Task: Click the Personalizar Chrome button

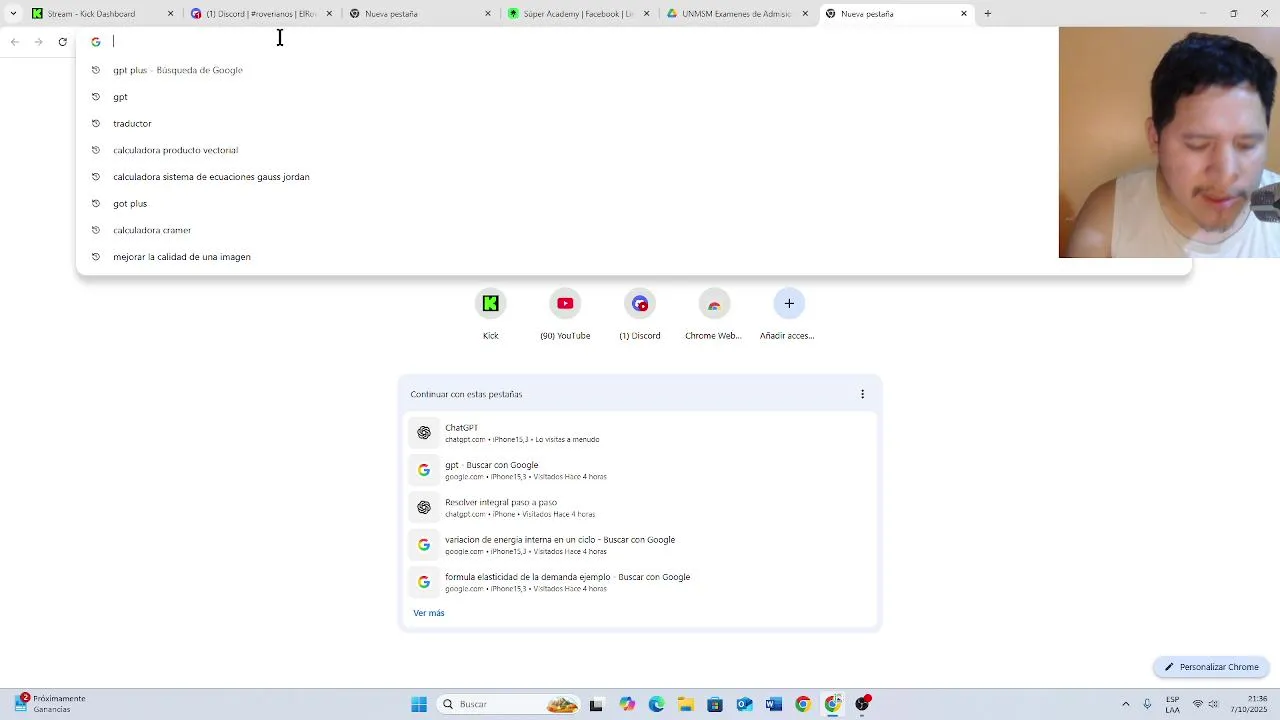Action: pyautogui.click(x=1211, y=667)
